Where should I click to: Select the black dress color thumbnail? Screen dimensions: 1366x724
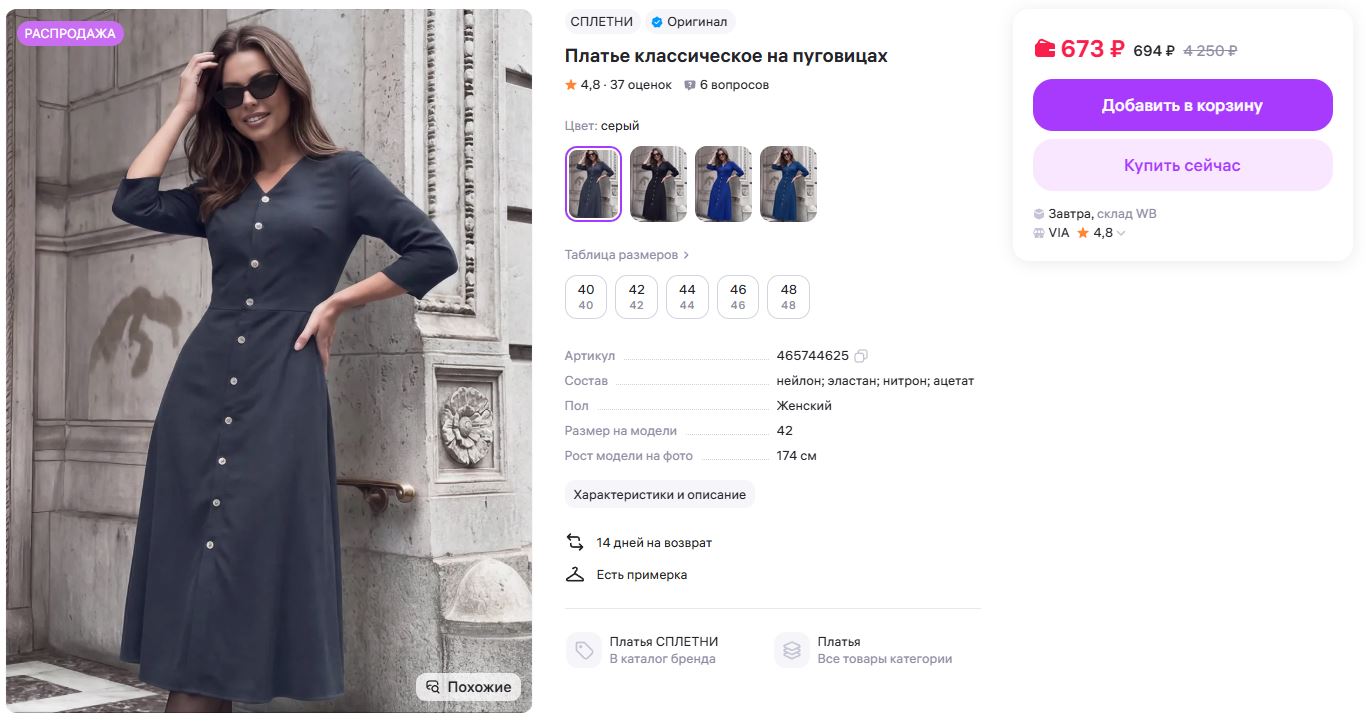point(658,184)
